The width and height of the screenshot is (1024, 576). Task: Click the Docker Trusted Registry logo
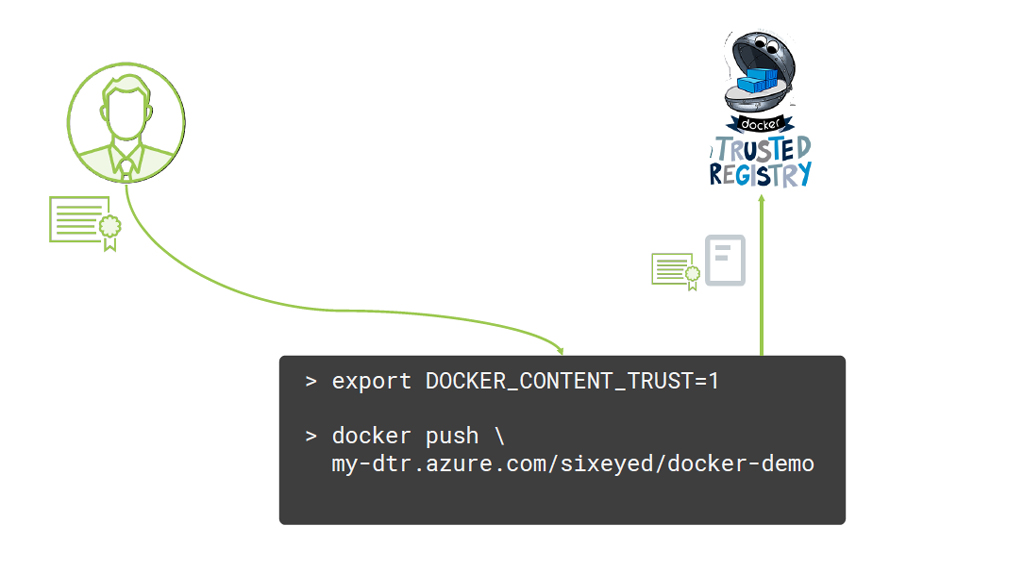pyautogui.click(x=761, y=110)
